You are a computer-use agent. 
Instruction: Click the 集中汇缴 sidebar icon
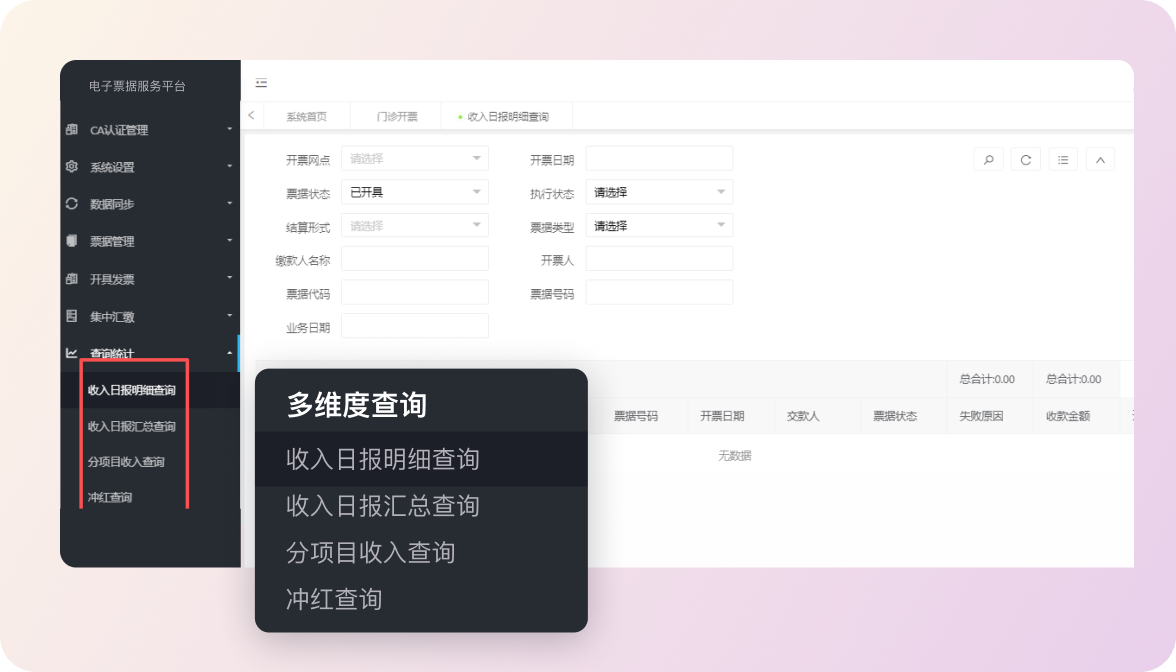(x=72, y=316)
